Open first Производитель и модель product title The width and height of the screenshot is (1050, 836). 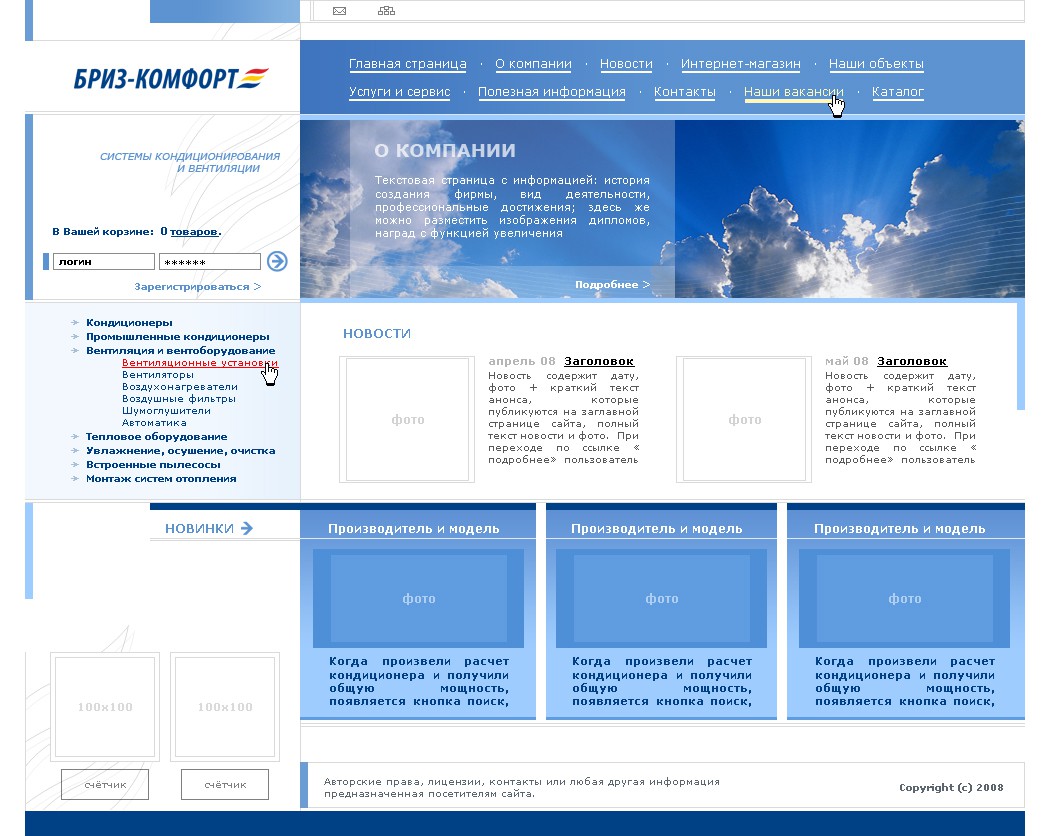[x=414, y=529]
